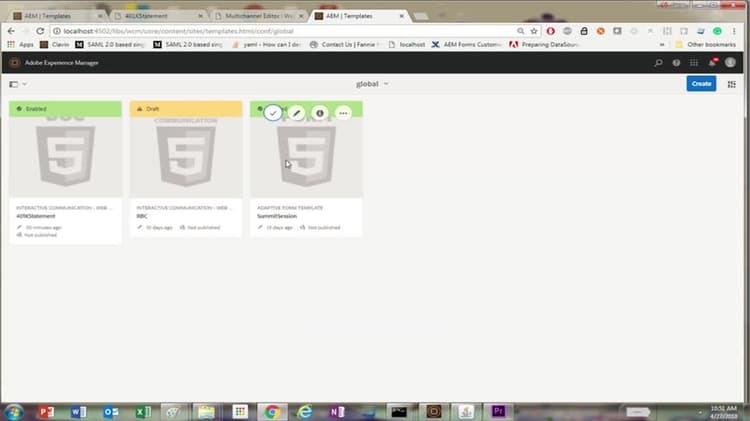Viewport: 750px width, 421px height.
Task: Open the RBC draft template thumbnail
Action: pyautogui.click(x=186, y=157)
